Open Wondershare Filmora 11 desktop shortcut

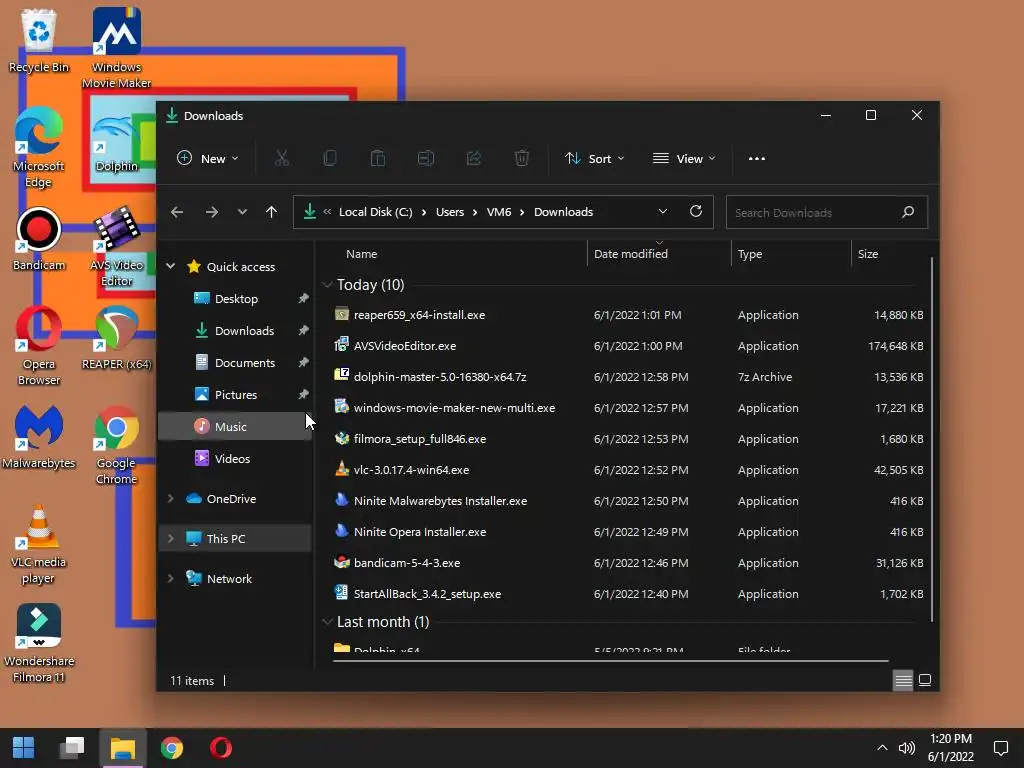click(x=39, y=643)
